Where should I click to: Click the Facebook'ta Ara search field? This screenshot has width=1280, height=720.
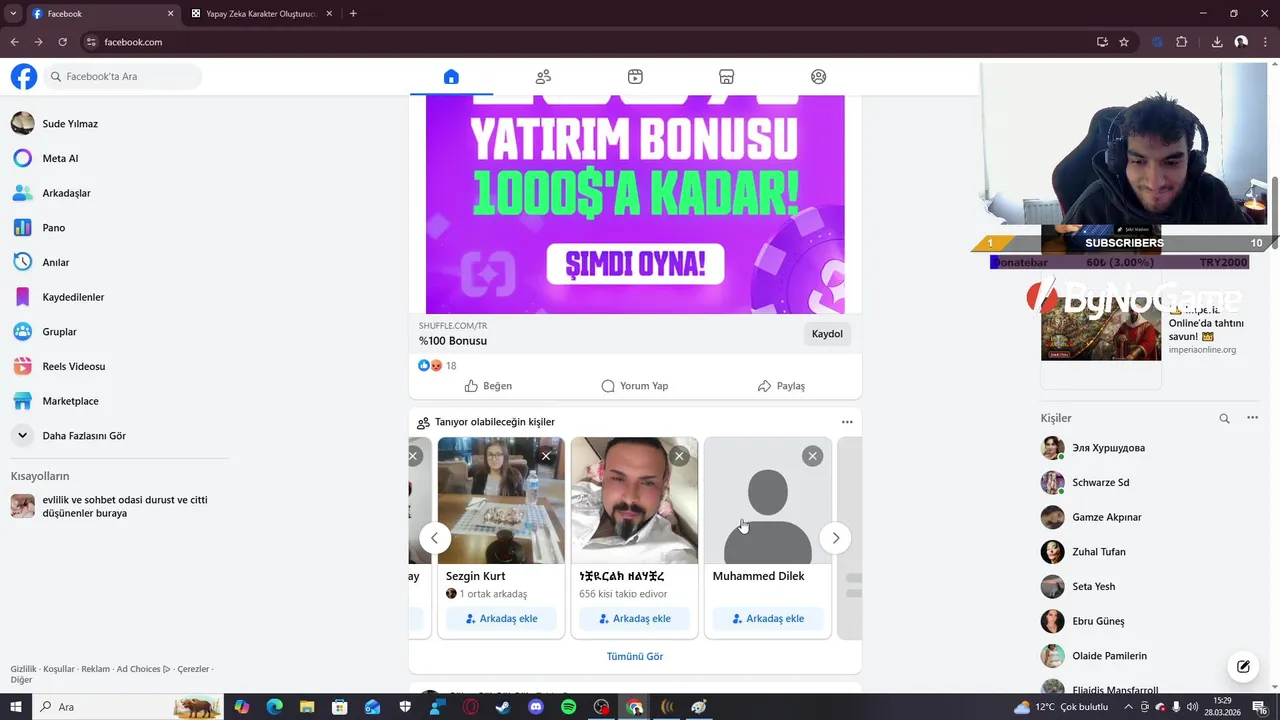(122, 76)
